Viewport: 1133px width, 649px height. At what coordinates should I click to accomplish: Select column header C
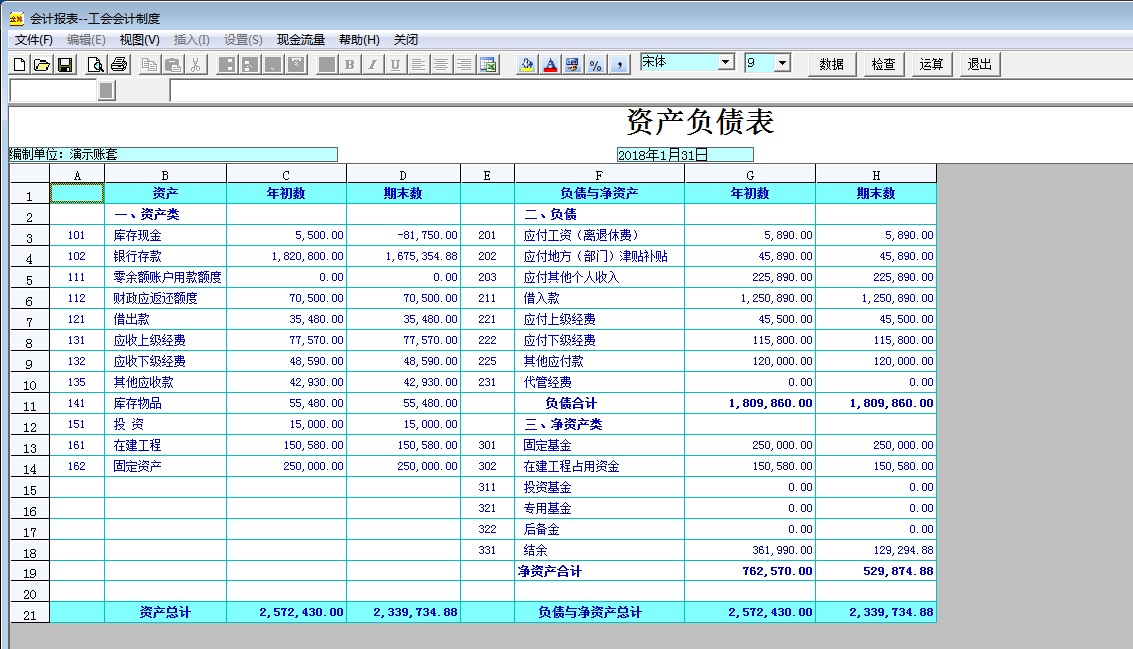(x=286, y=175)
